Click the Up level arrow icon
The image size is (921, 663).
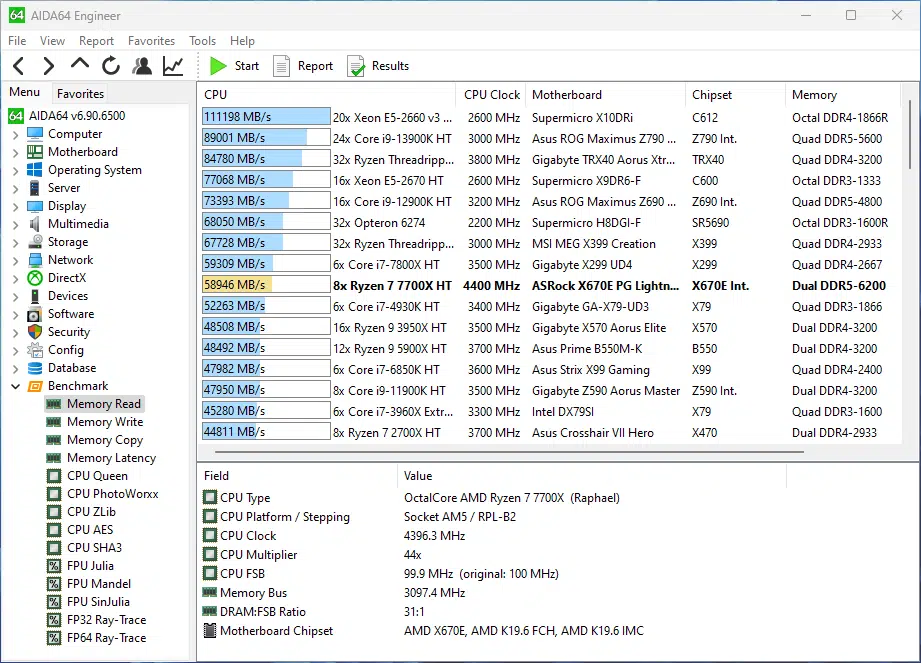point(80,66)
